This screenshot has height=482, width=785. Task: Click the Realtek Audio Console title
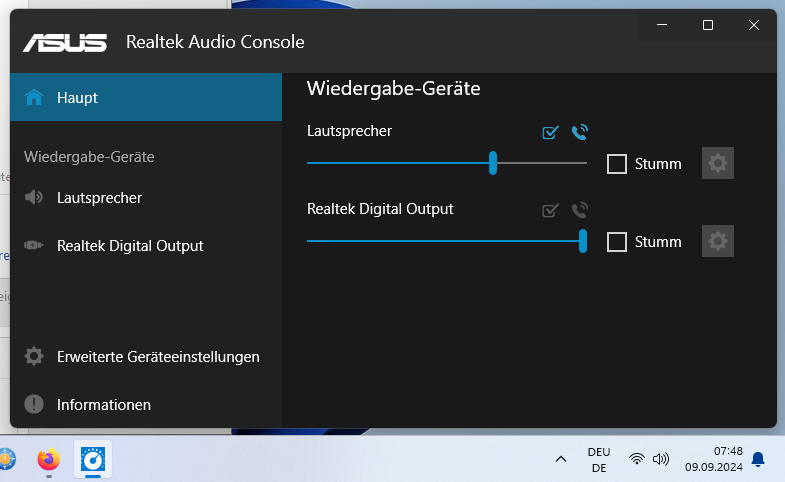[215, 42]
